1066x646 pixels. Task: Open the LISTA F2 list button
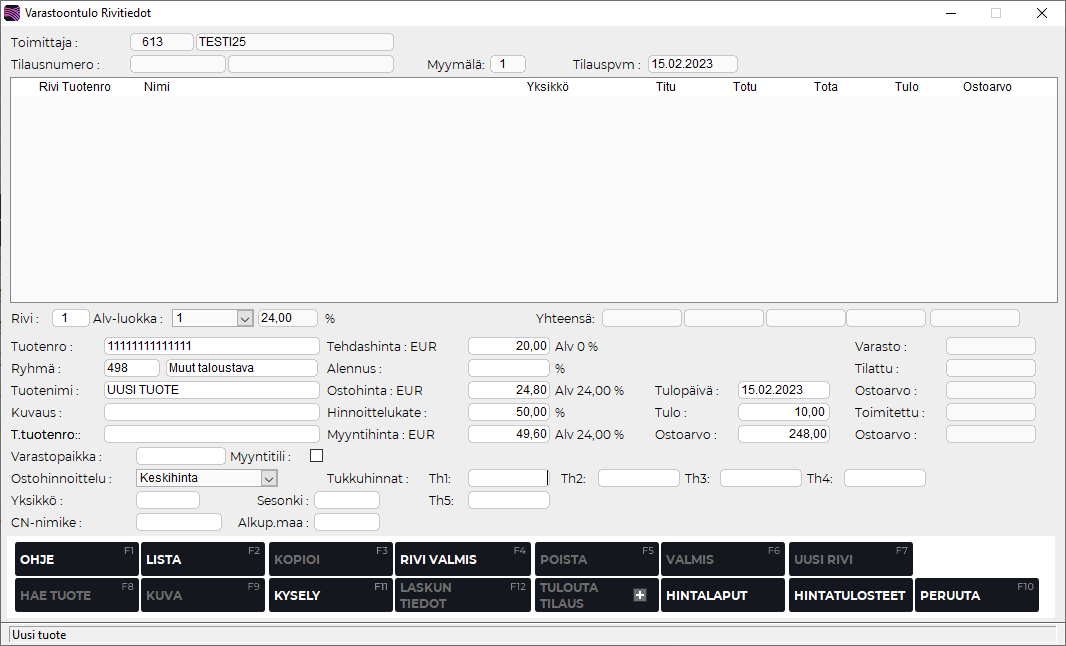203,559
